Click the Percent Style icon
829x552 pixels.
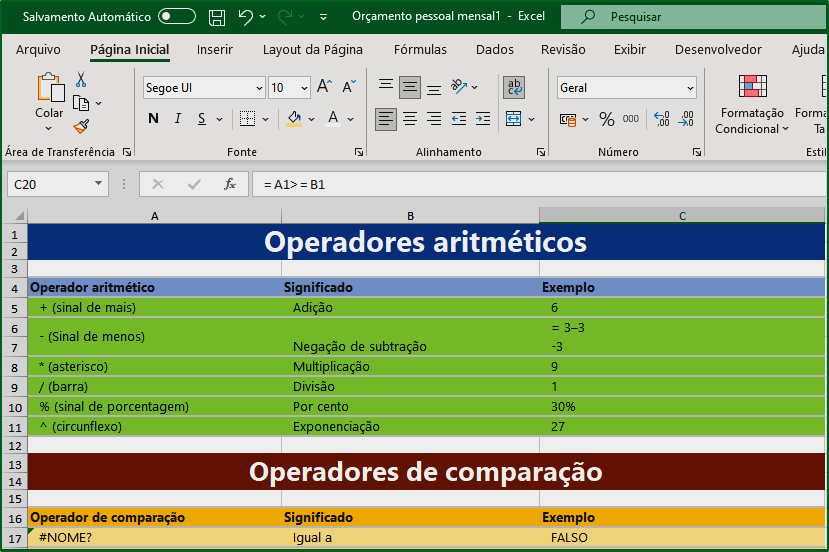point(606,119)
